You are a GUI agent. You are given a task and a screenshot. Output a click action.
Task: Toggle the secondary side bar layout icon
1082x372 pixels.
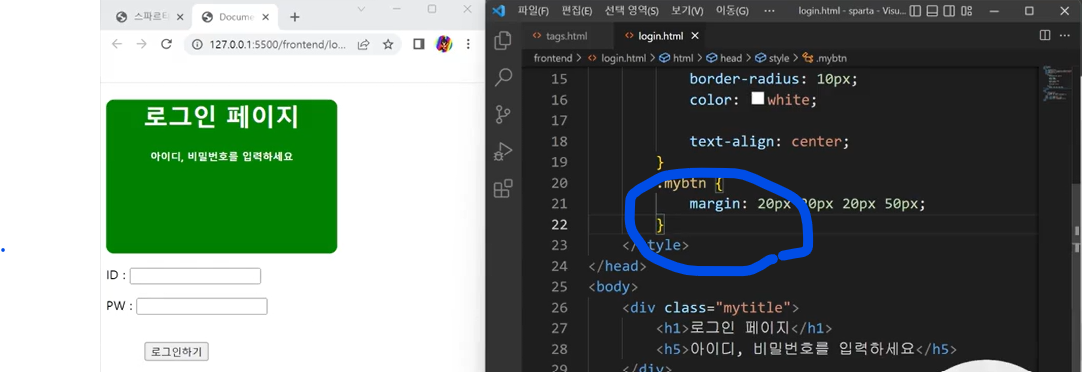pyautogui.click(x=950, y=10)
